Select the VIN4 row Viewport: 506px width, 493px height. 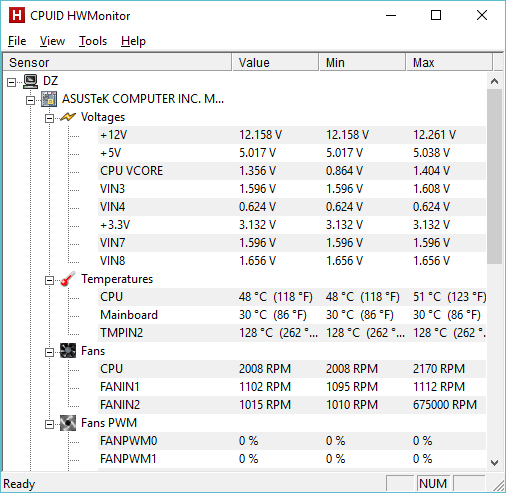292,207
